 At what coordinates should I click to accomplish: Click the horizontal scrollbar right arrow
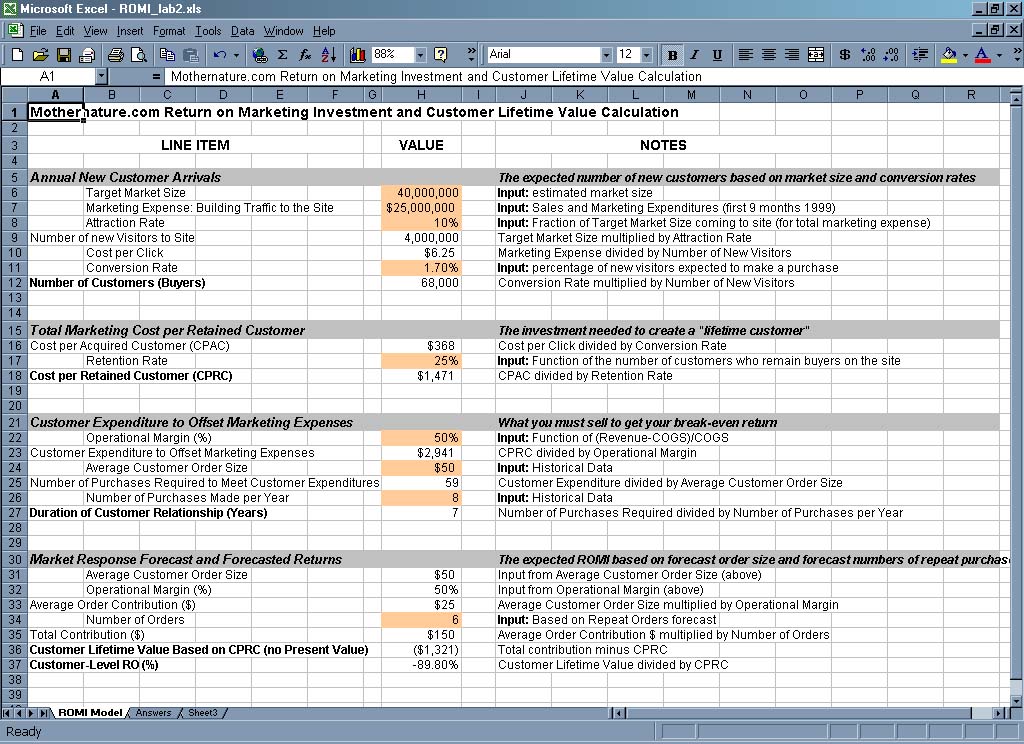tap(999, 713)
